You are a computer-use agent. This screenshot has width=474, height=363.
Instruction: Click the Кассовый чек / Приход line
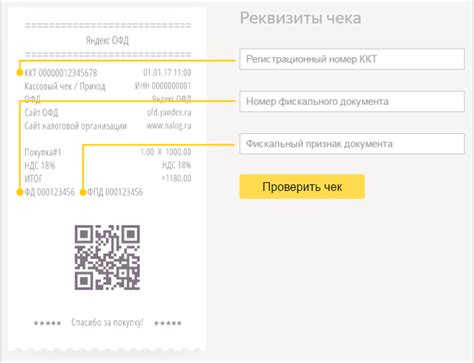point(65,86)
